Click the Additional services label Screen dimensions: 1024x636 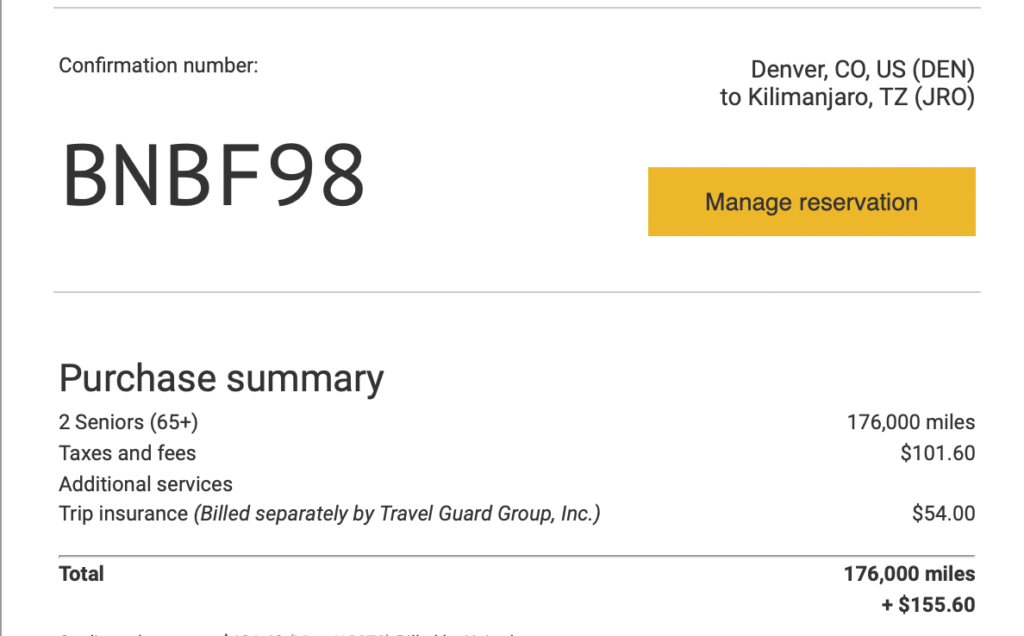145,484
